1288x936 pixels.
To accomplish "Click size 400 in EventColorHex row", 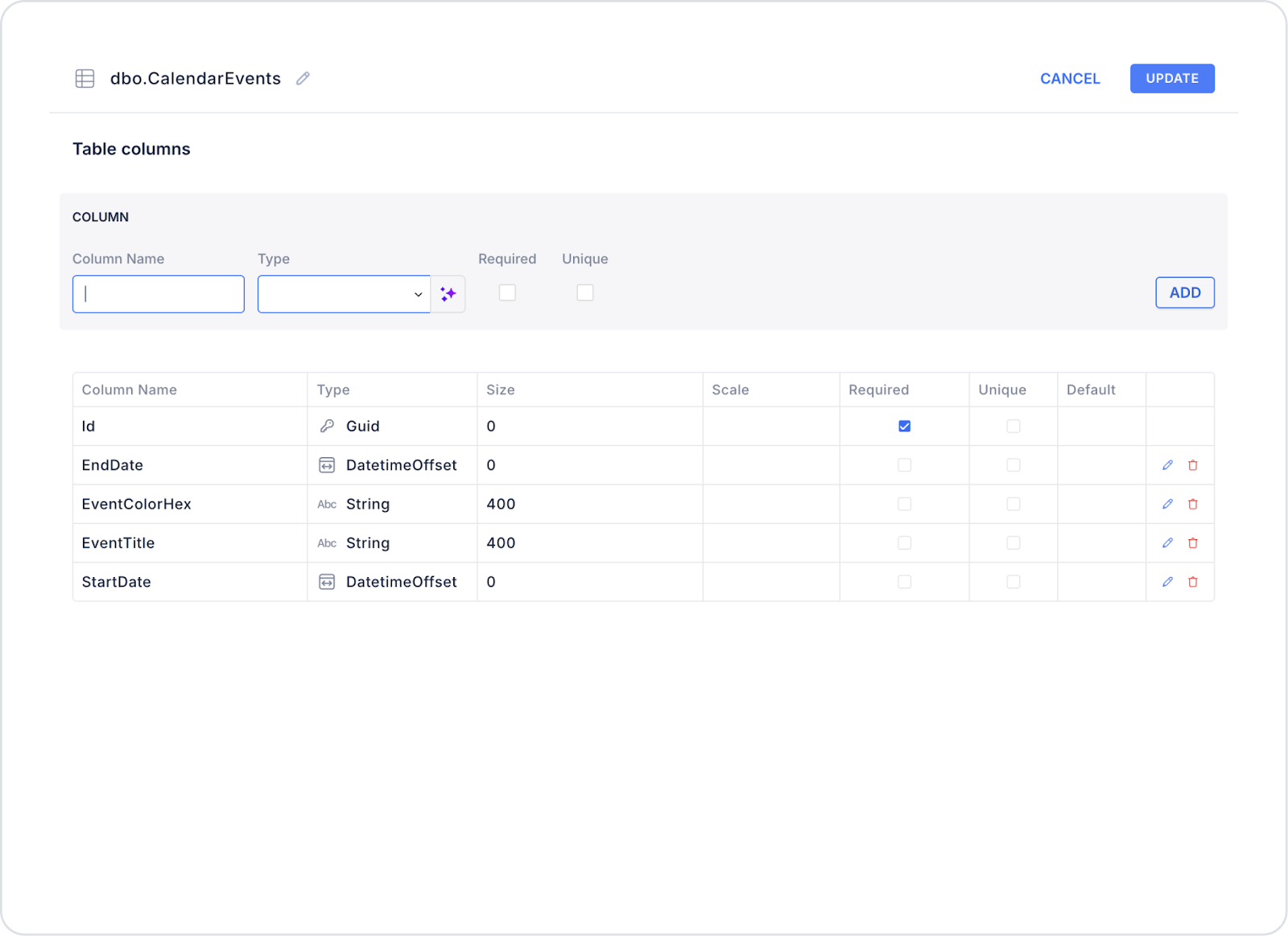I will [501, 504].
